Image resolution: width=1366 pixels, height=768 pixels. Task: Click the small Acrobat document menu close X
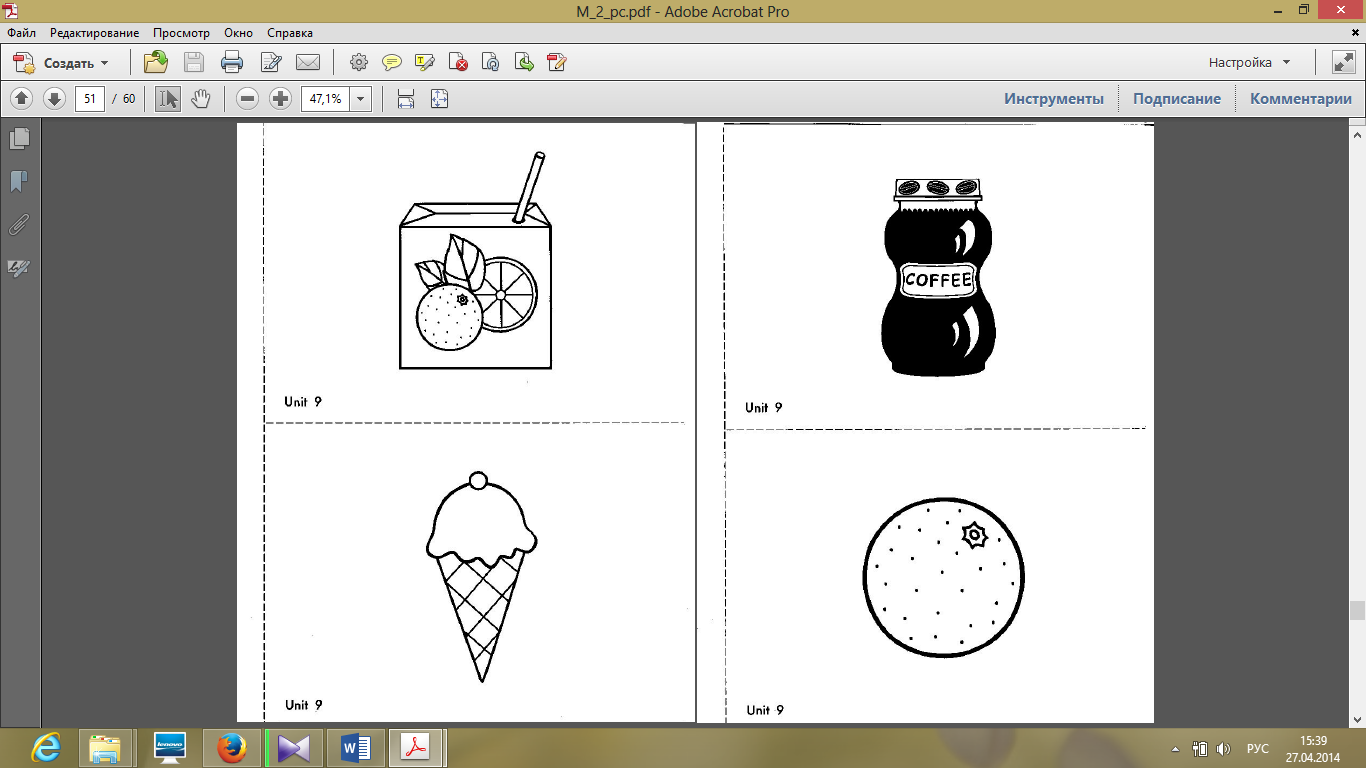1353,33
